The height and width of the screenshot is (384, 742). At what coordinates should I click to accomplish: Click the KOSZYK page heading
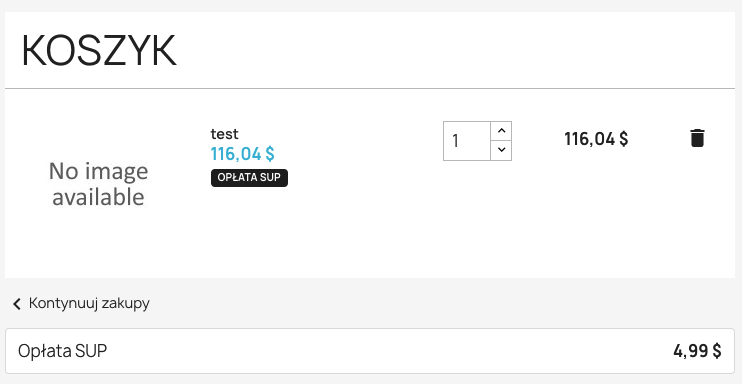[x=99, y=51]
